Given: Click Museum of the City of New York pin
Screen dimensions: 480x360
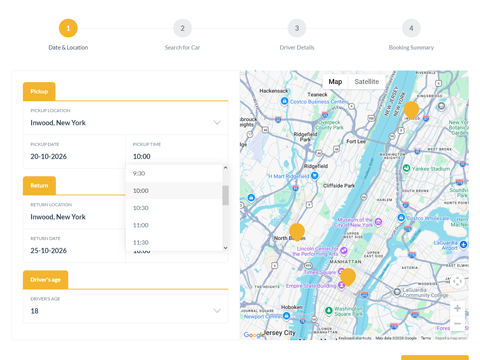Looking at the screenshot, I should (x=378, y=222).
